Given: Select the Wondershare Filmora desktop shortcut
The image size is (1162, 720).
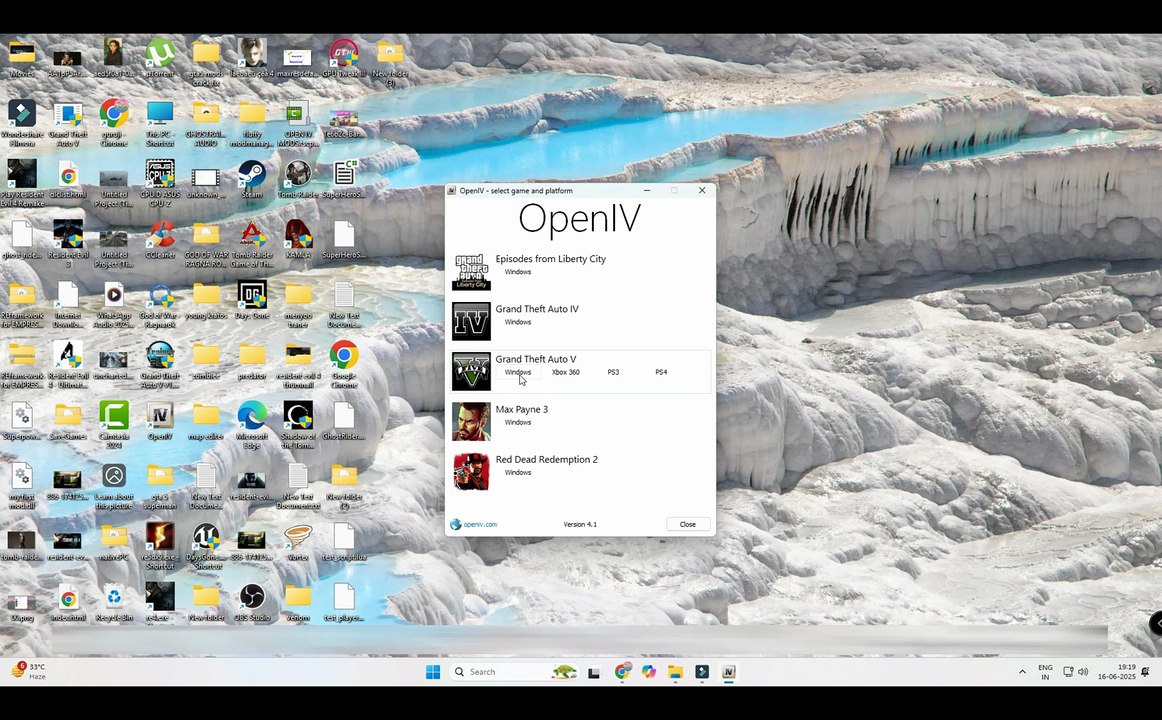Looking at the screenshot, I should pos(22,123).
